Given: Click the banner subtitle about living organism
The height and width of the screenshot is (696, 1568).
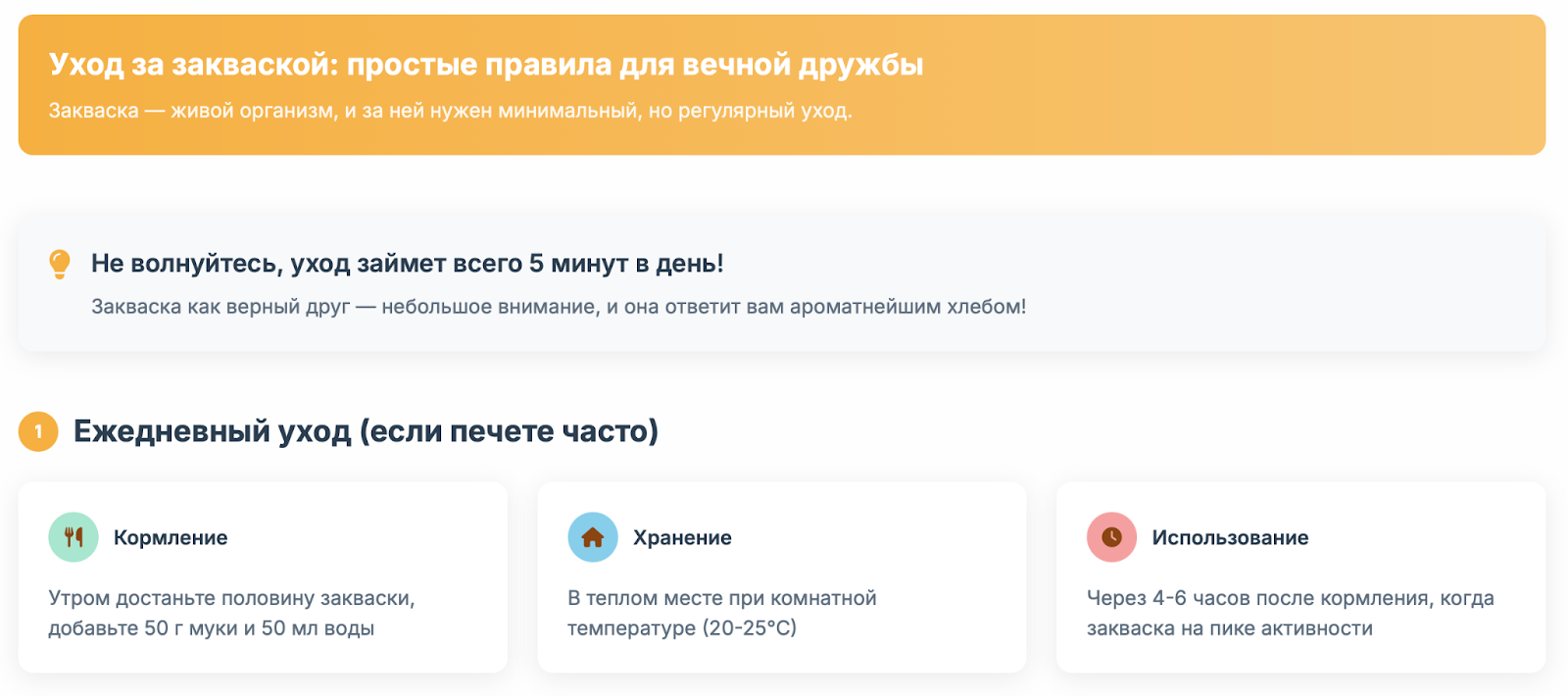Looking at the screenshot, I should point(451,111).
